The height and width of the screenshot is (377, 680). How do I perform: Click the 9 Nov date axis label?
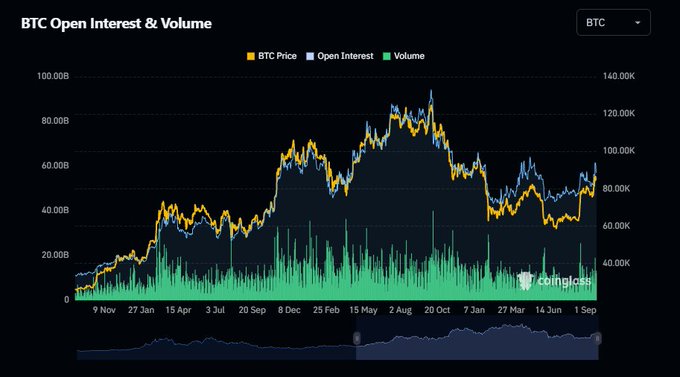pos(104,310)
